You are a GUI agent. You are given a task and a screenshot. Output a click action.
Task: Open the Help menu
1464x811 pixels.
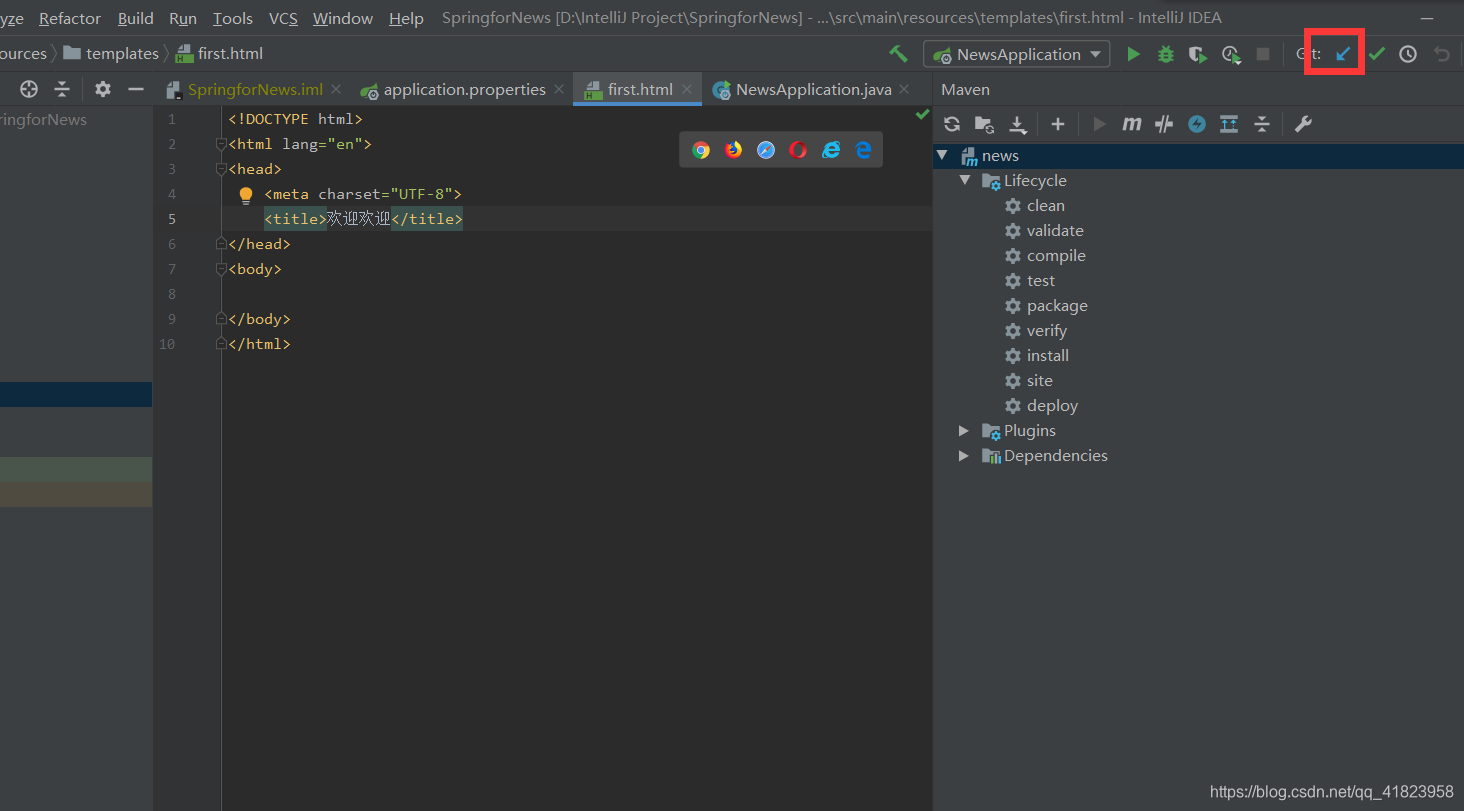point(406,18)
